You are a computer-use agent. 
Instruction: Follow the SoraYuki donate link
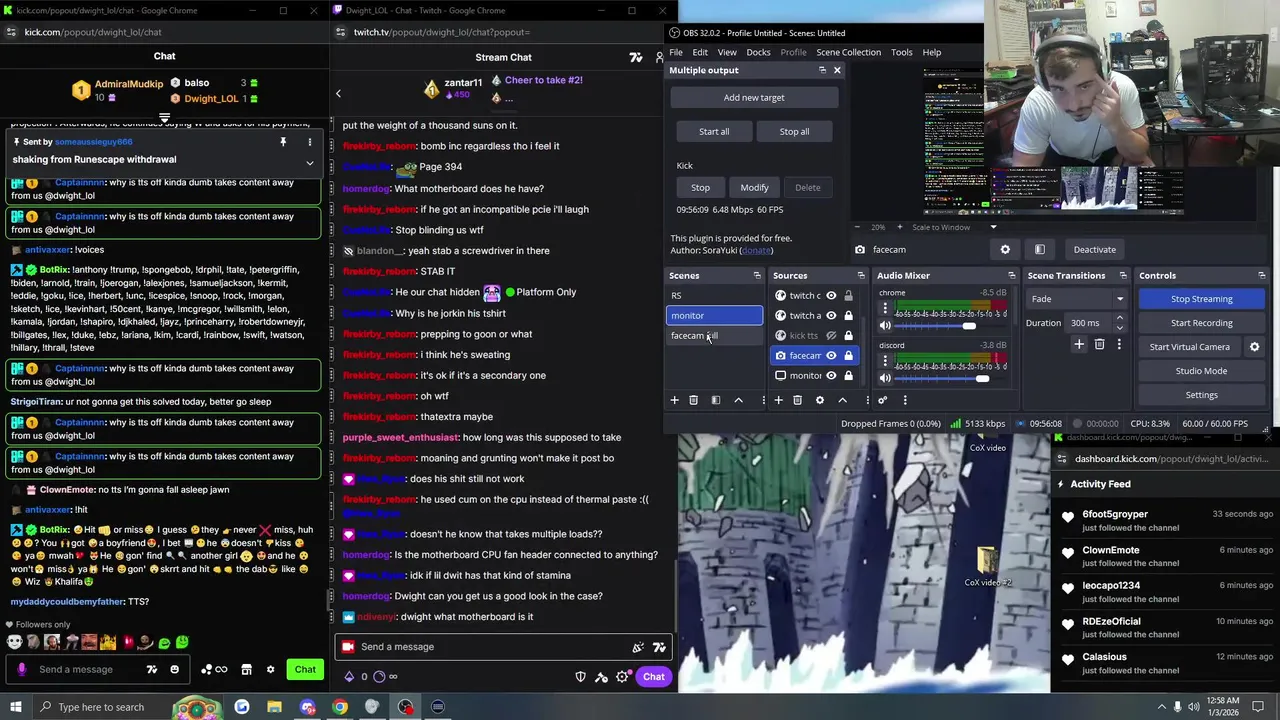(755, 250)
